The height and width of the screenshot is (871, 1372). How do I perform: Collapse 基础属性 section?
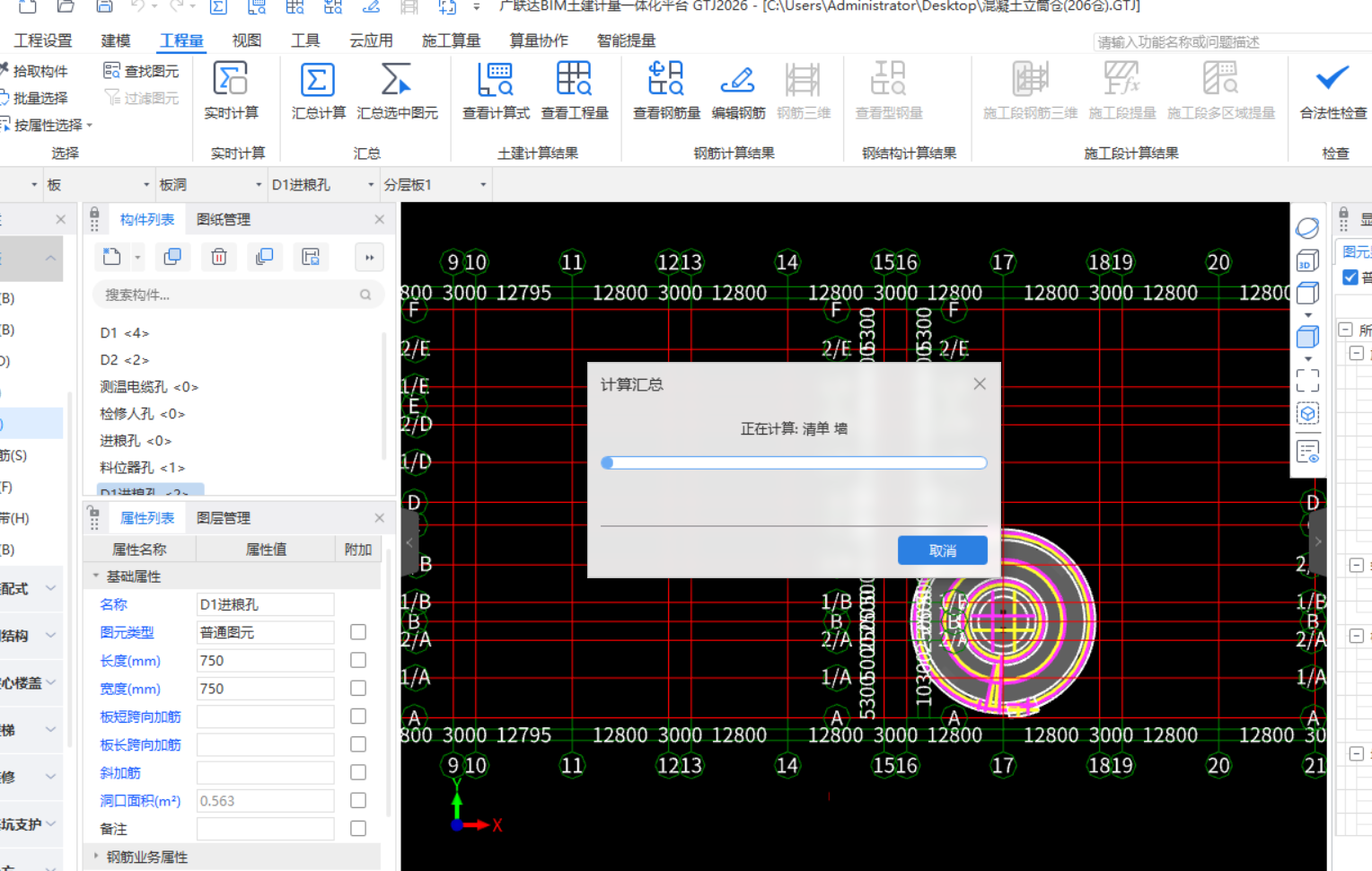click(96, 576)
